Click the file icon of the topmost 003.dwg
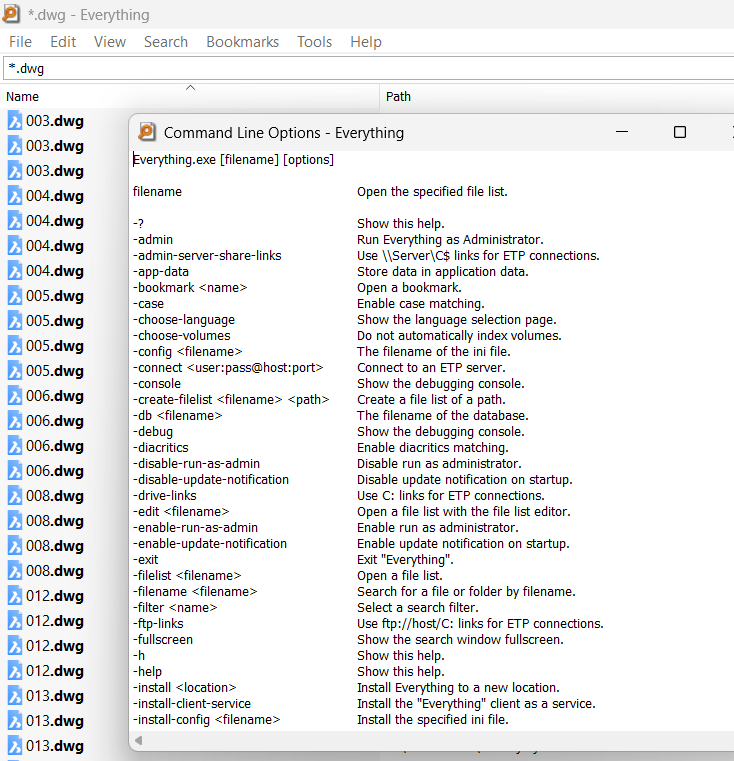The height and width of the screenshot is (761, 734). point(15,121)
